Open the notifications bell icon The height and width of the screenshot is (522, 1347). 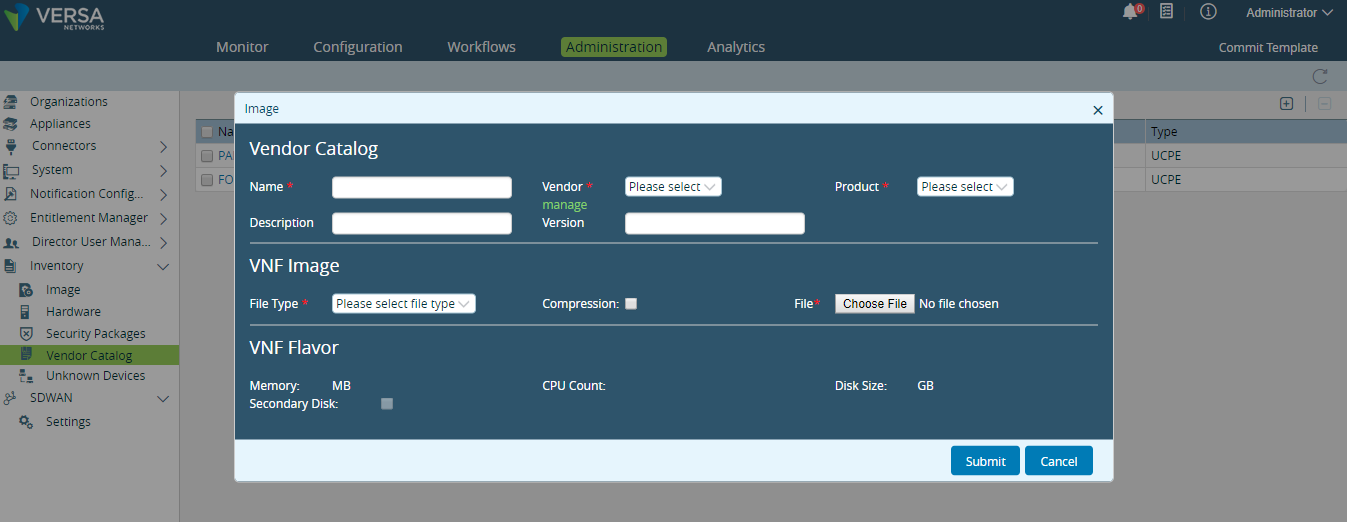pos(1130,12)
